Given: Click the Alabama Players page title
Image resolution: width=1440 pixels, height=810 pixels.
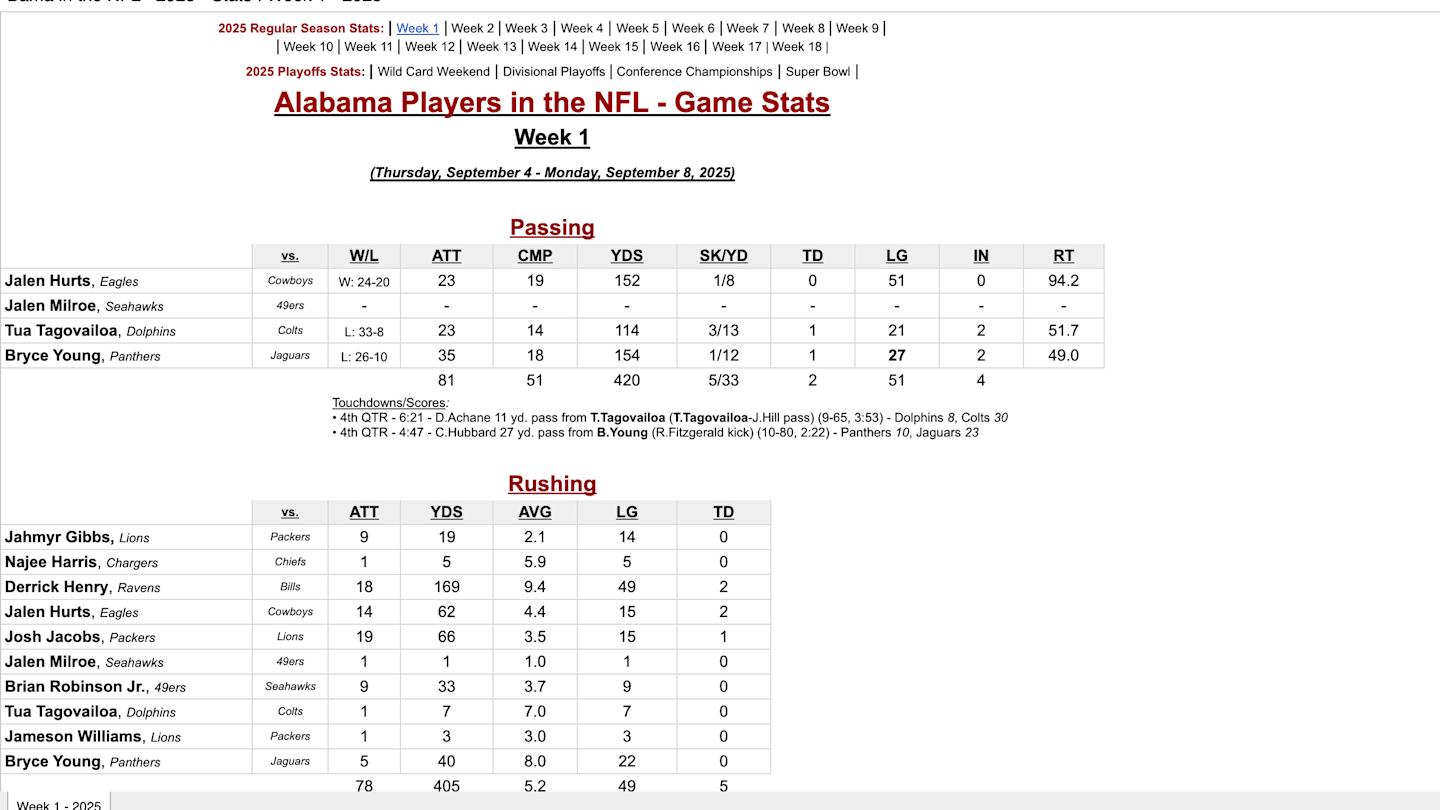Looking at the screenshot, I should coord(552,102).
